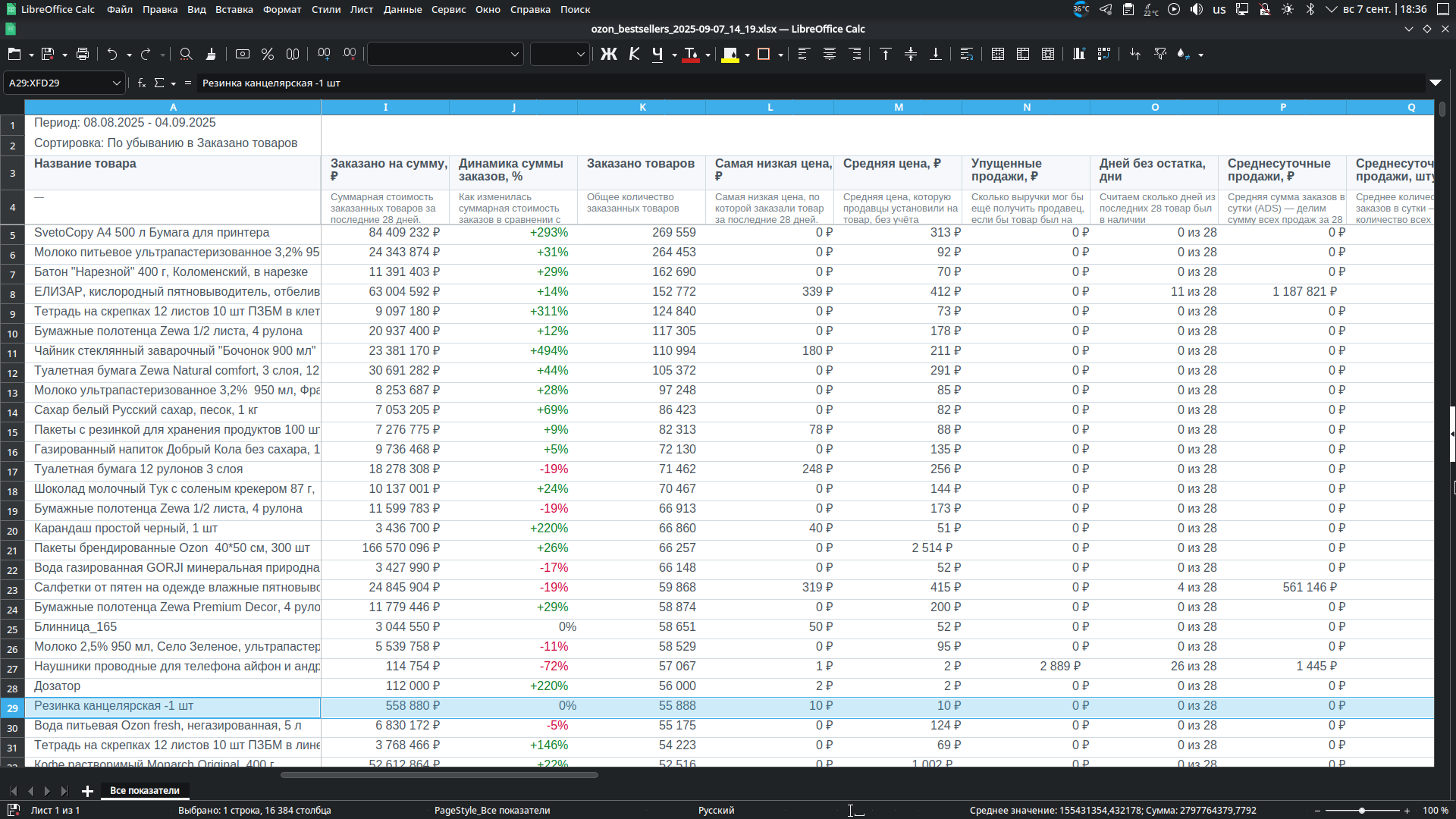Screen dimensions: 1456x819
Task: Save the spreadsheet with the Save icon
Action: point(48,54)
